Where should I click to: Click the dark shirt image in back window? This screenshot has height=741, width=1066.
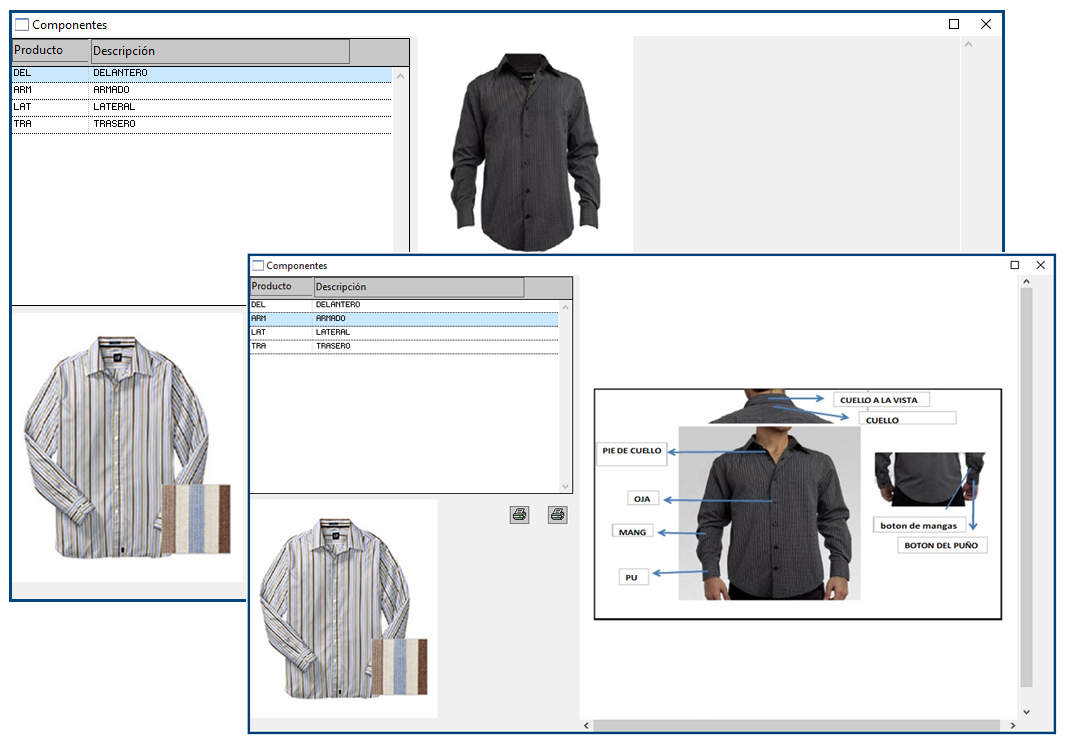[x=526, y=152]
